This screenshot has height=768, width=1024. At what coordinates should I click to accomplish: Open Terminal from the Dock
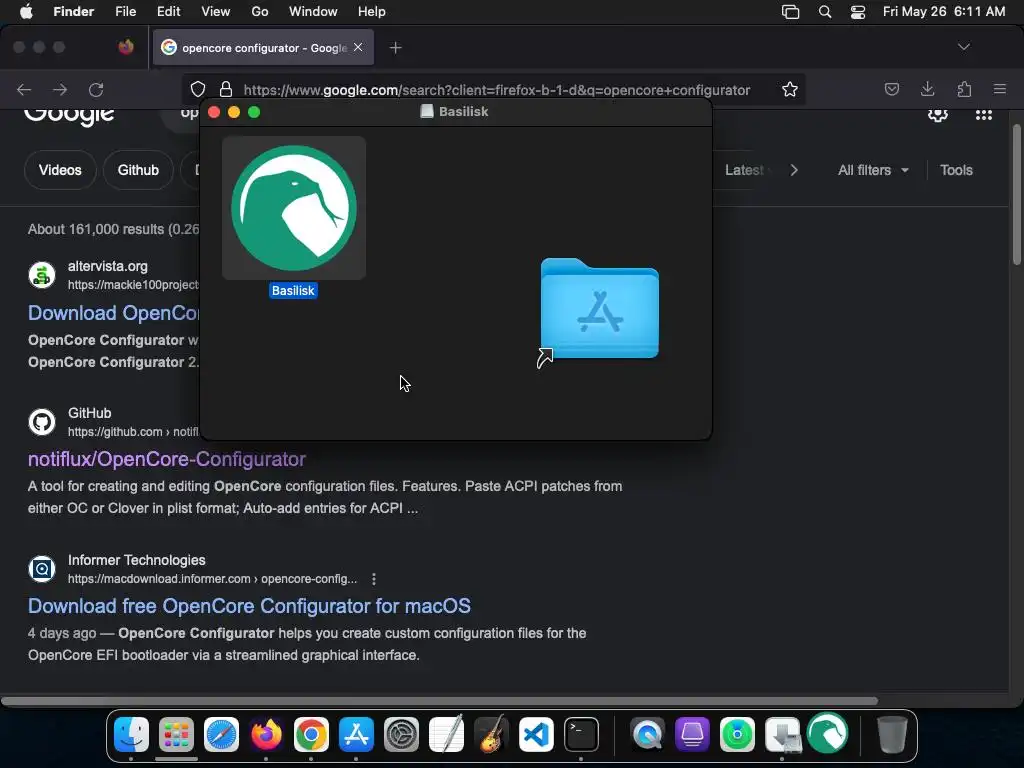pyautogui.click(x=581, y=735)
